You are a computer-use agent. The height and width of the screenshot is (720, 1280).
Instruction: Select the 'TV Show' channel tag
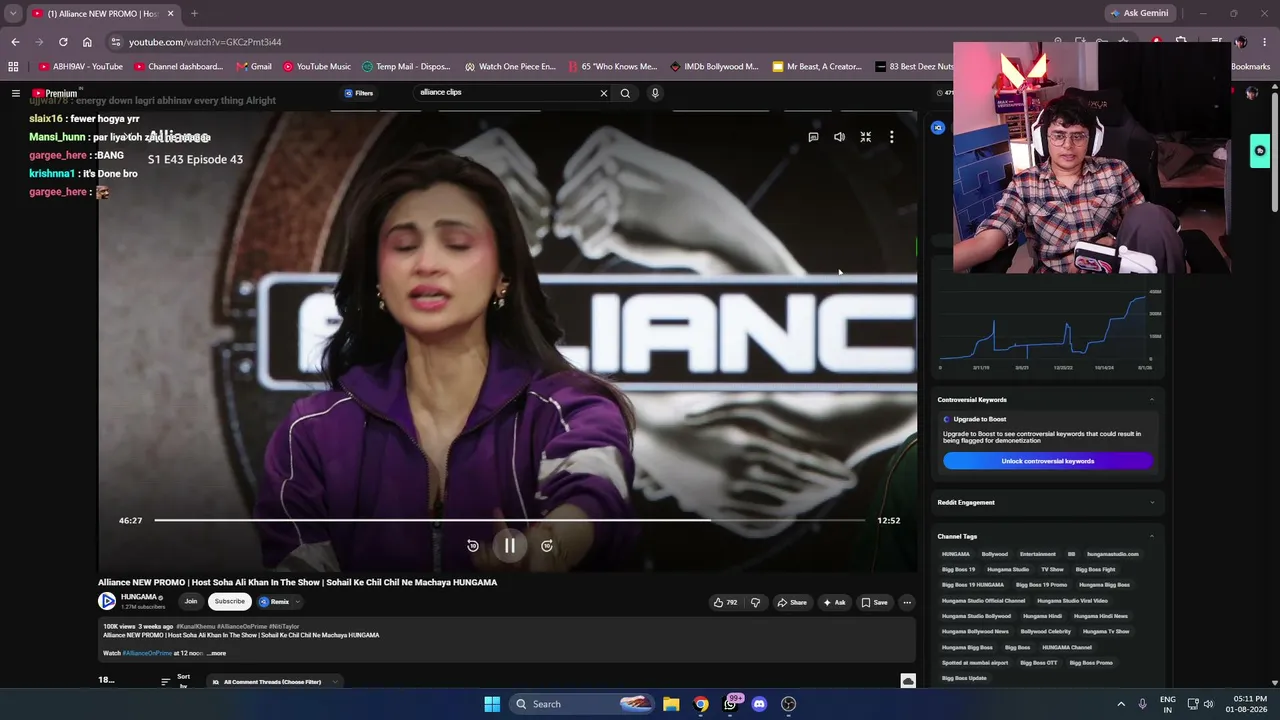1052,569
